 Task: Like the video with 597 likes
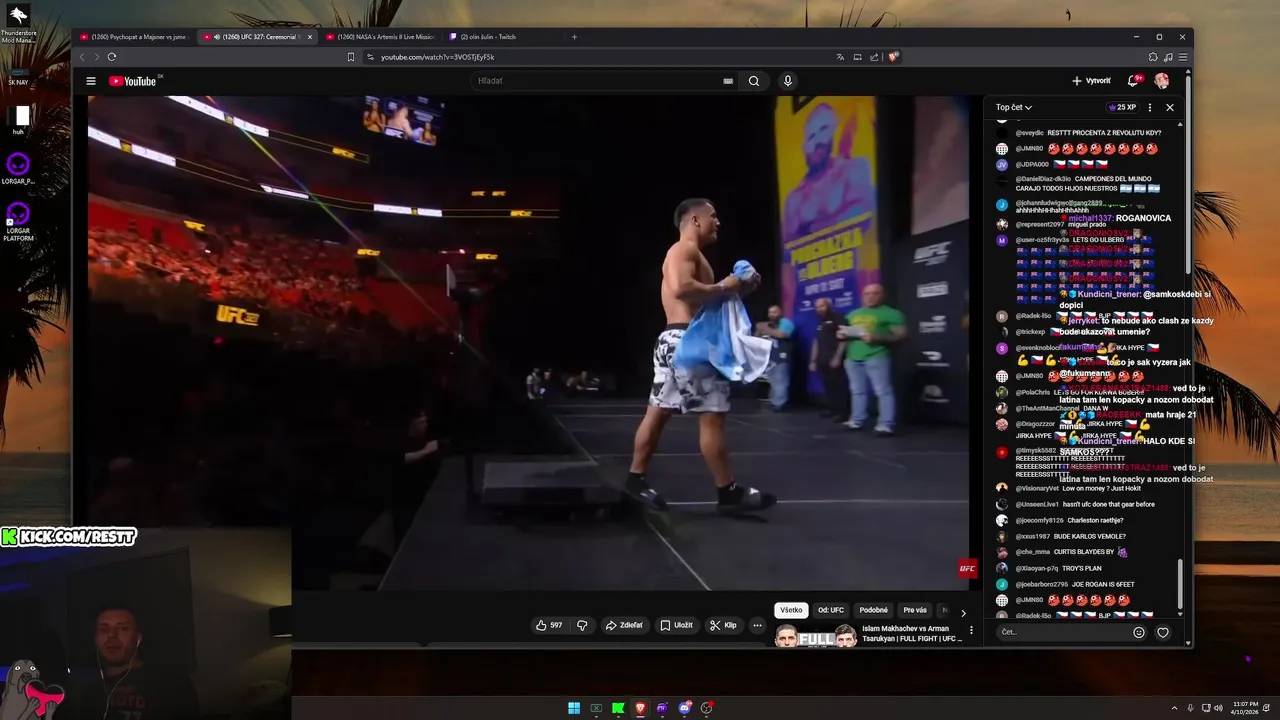(549, 625)
